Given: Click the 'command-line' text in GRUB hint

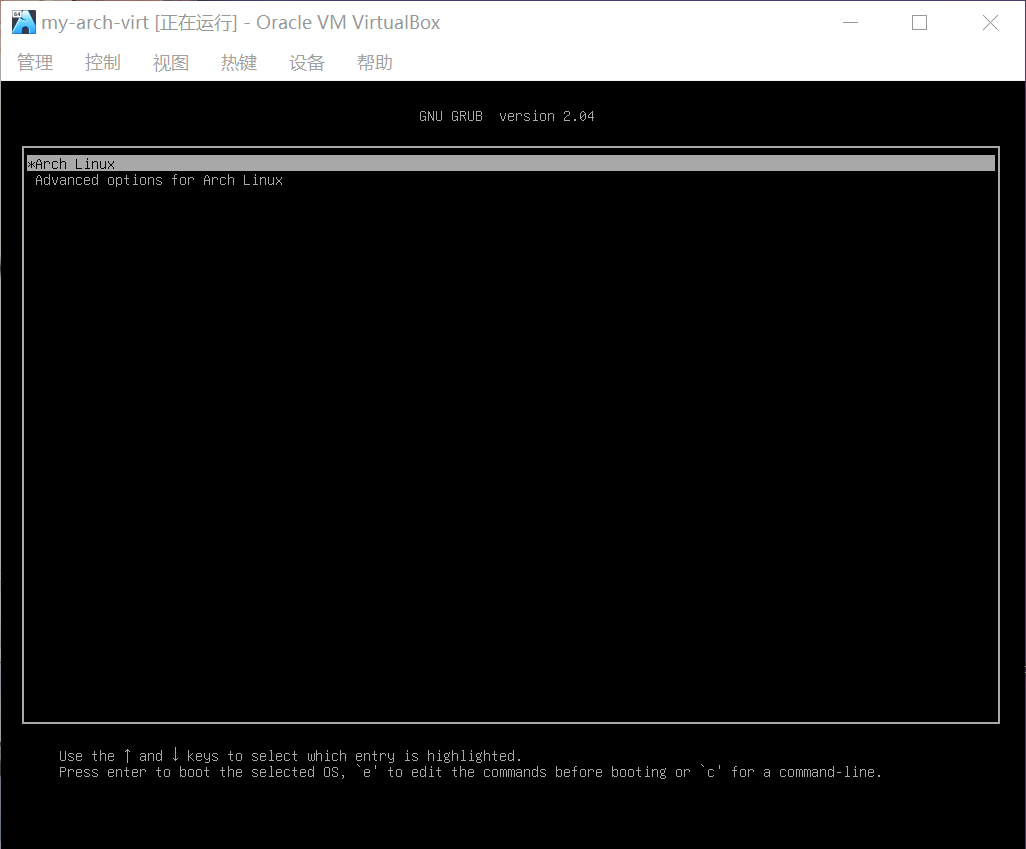Looking at the screenshot, I should point(829,772).
